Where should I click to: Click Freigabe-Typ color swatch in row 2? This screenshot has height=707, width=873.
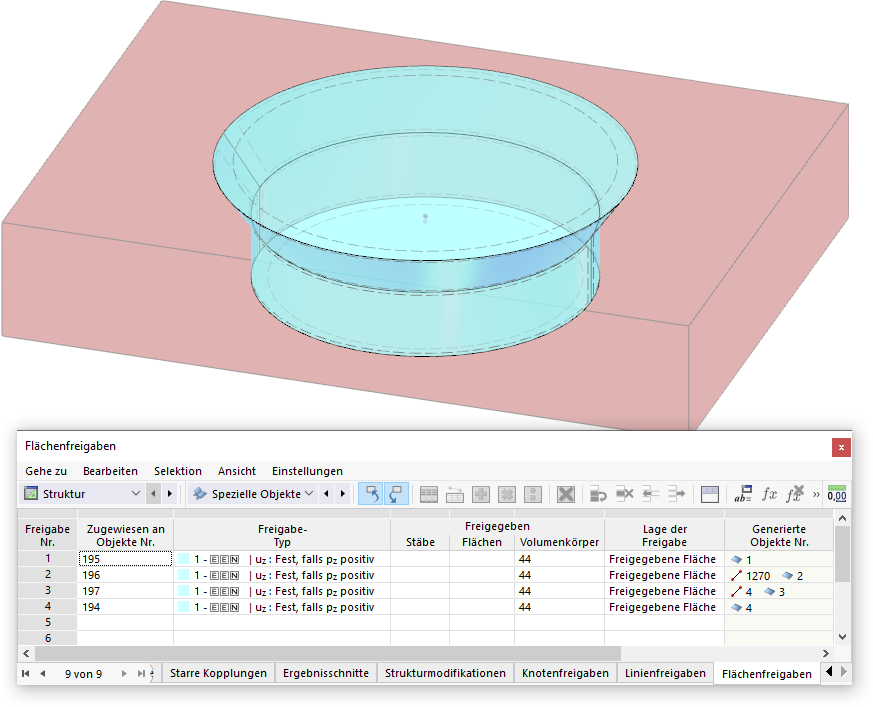coord(184,575)
